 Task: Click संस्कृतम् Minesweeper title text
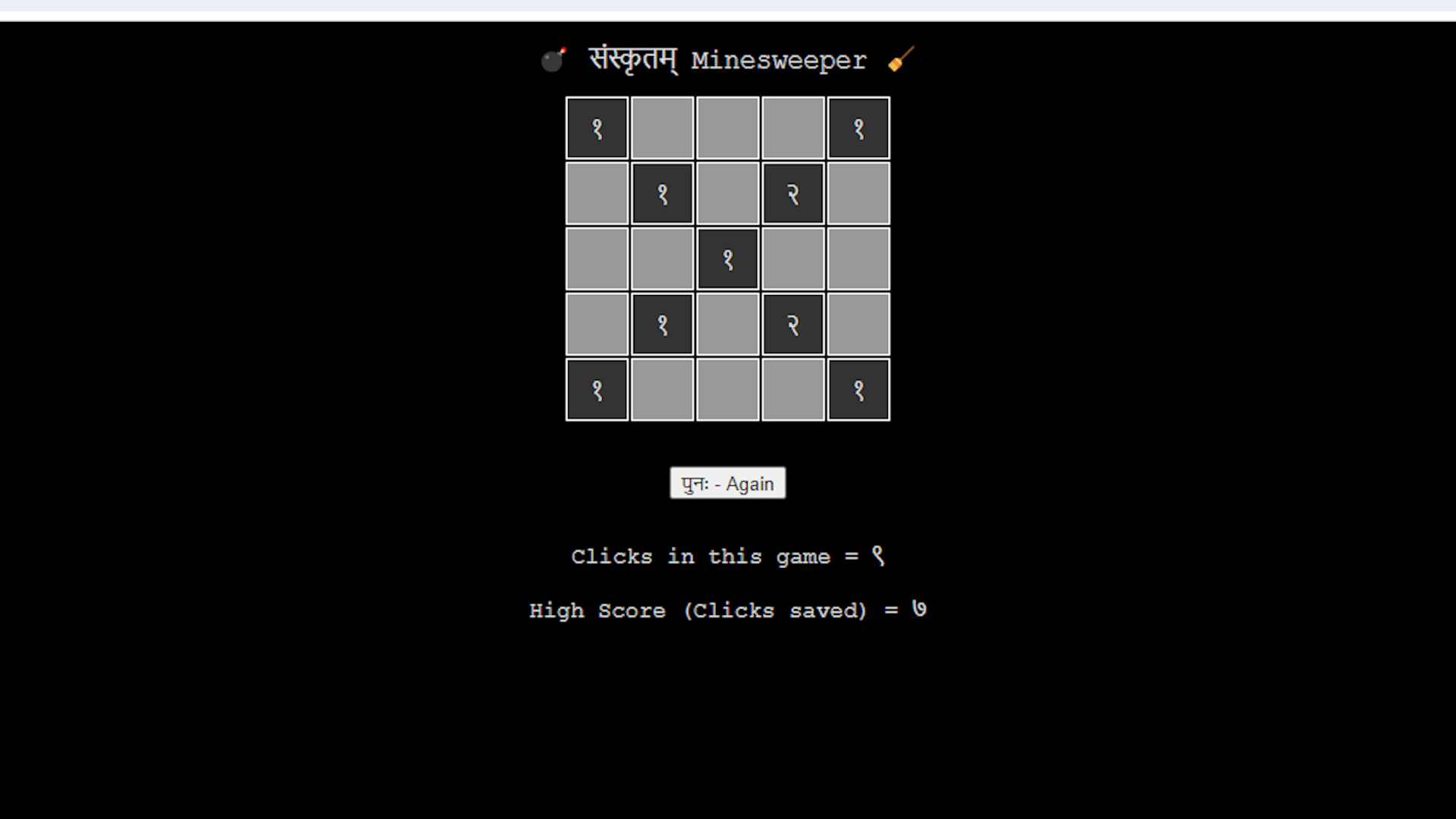click(x=727, y=60)
